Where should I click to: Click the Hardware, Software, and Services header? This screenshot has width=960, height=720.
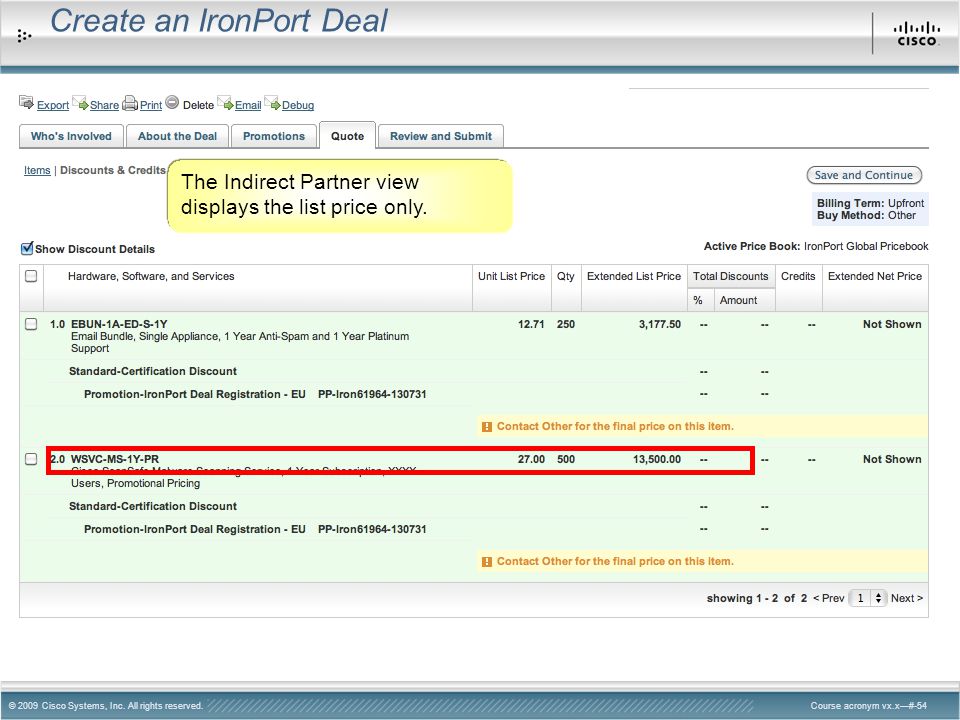(151, 276)
